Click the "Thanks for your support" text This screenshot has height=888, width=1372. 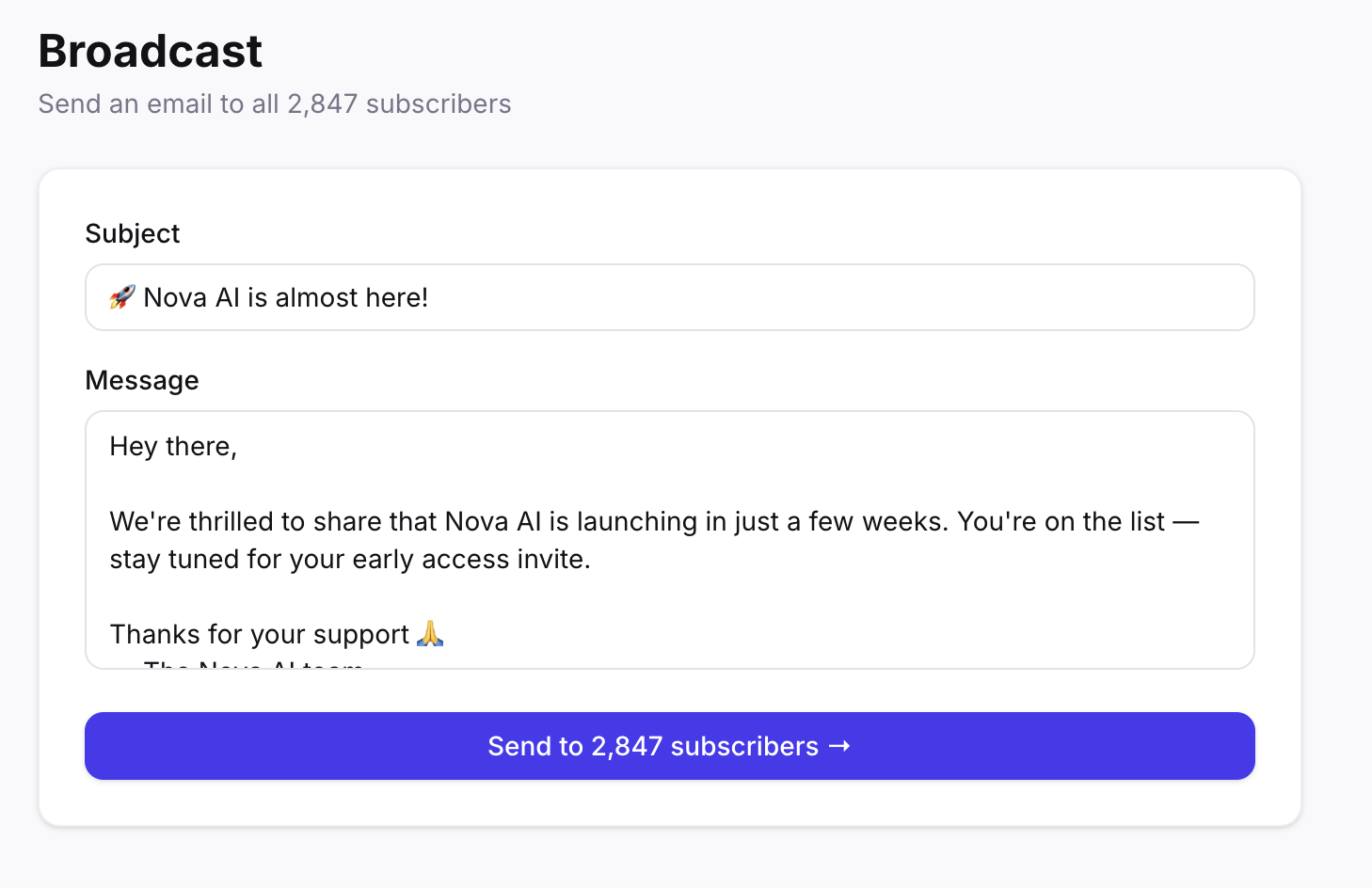pyautogui.click(x=260, y=634)
